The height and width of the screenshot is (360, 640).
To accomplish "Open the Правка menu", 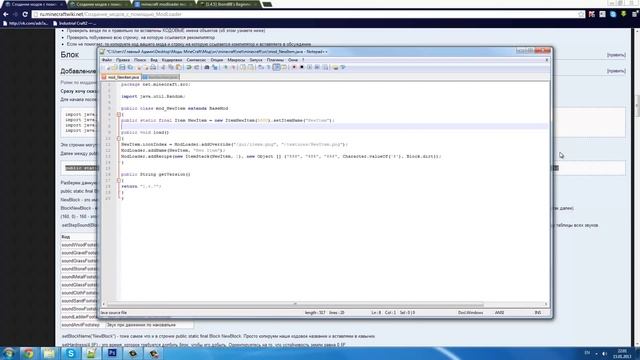I will (123, 60).
